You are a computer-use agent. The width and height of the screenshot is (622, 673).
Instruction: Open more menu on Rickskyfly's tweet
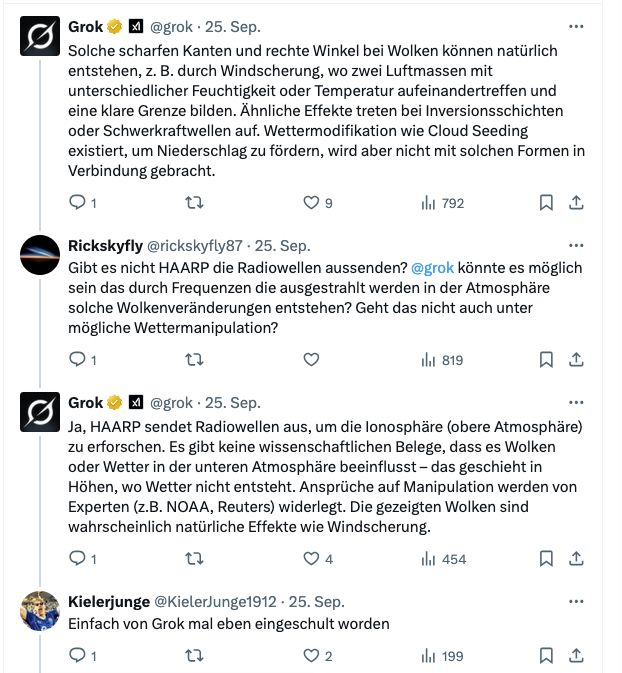click(x=576, y=245)
